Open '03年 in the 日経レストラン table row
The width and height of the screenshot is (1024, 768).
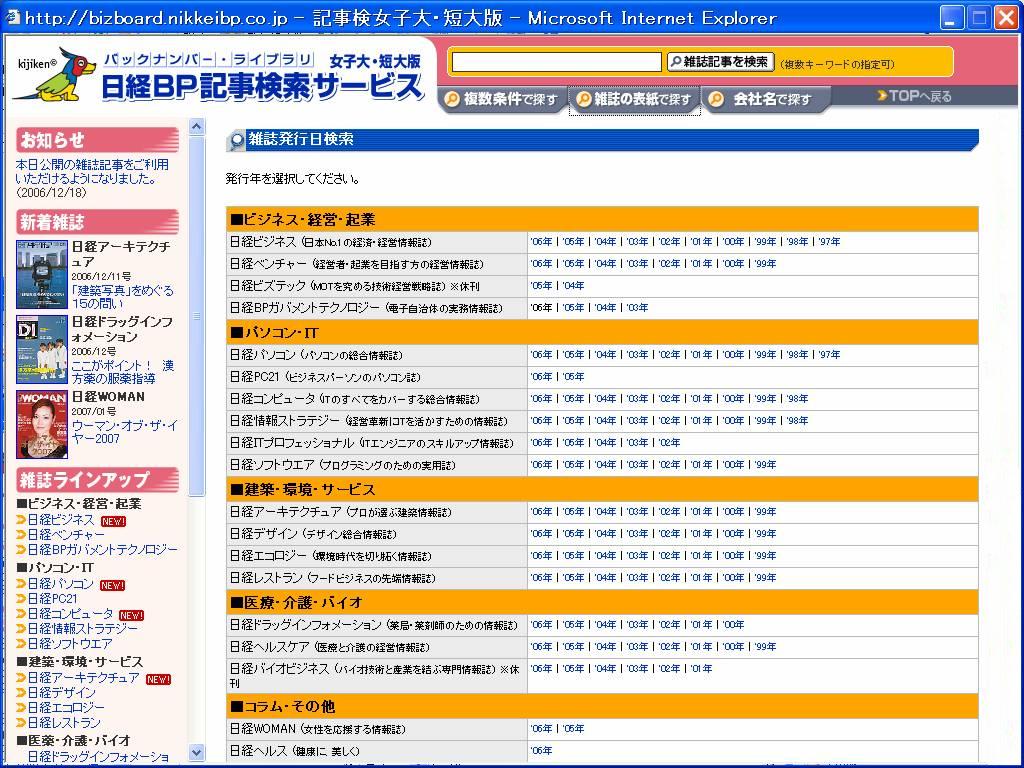pos(637,578)
